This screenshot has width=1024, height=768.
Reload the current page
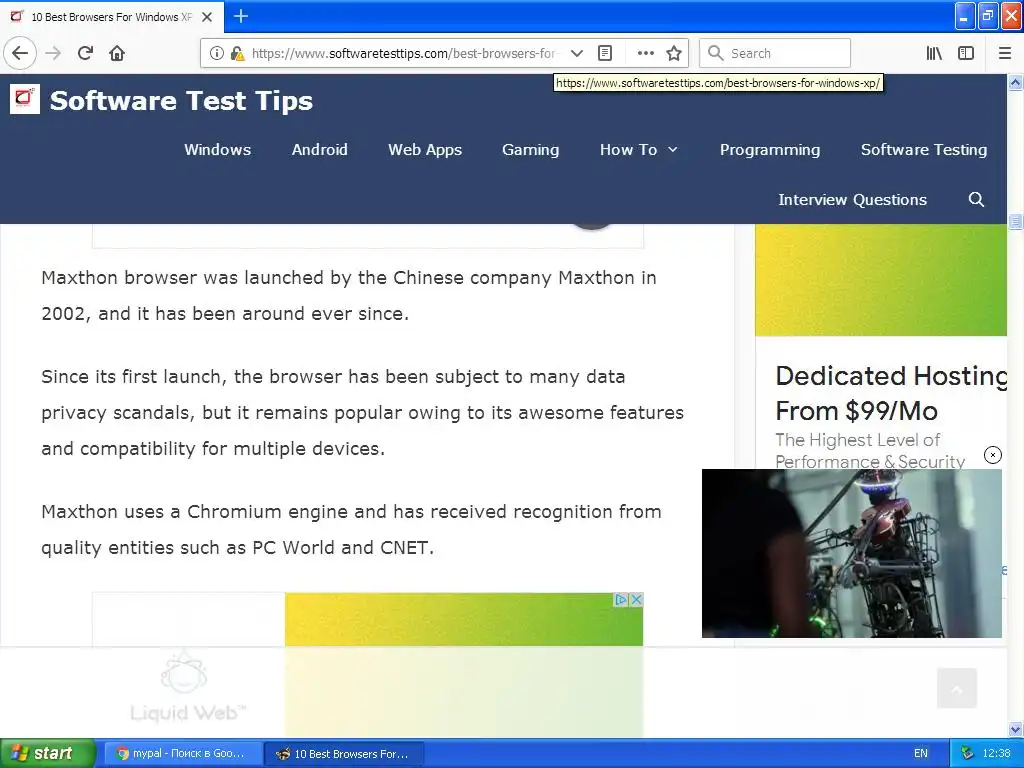coord(86,54)
